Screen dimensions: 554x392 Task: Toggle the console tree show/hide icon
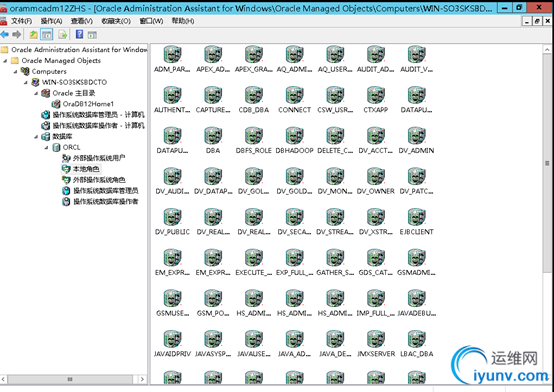(x=47, y=34)
